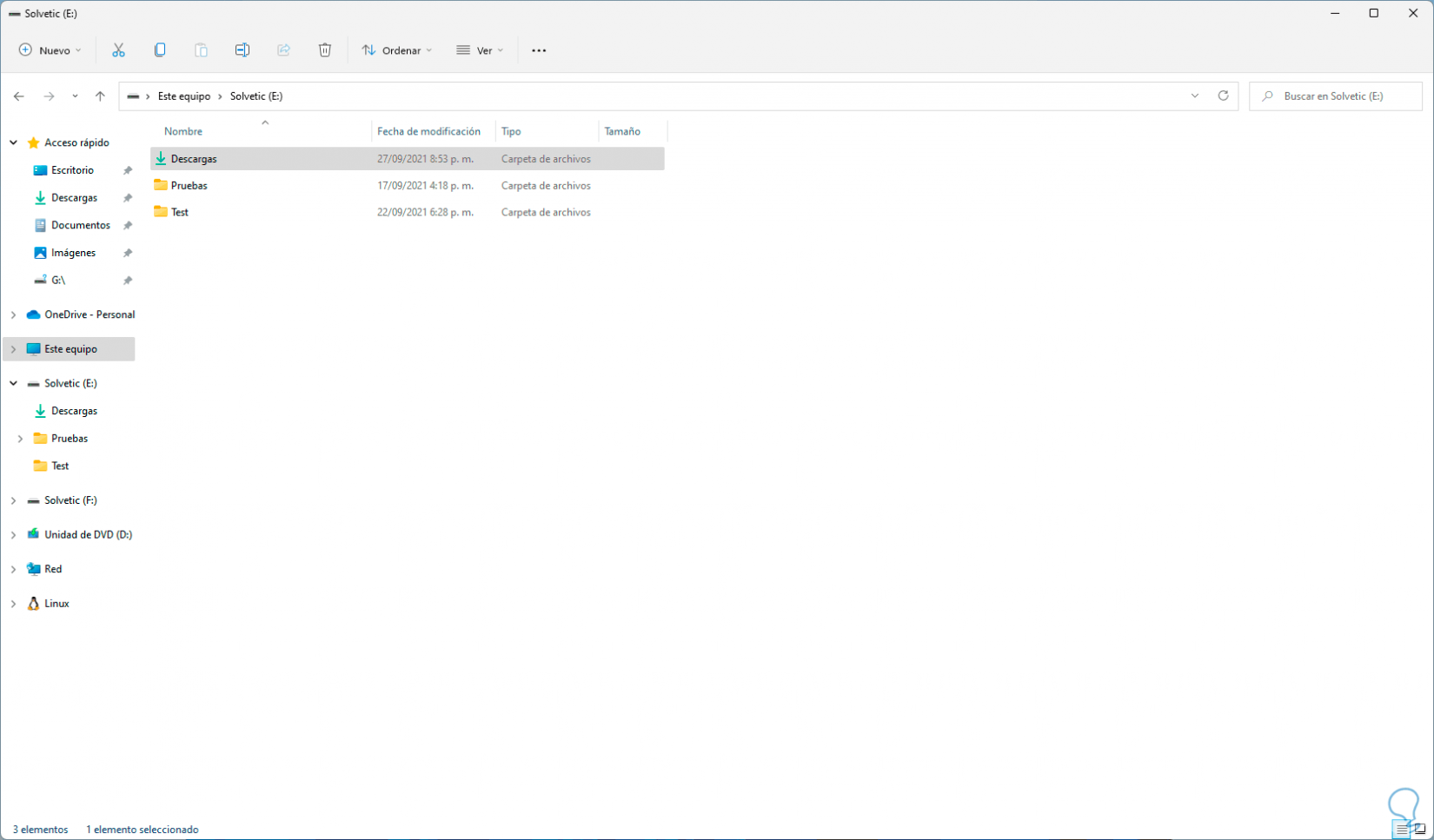1434x840 pixels.
Task: Select Descargas under Acceso rápido
Action: click(74, 198)
